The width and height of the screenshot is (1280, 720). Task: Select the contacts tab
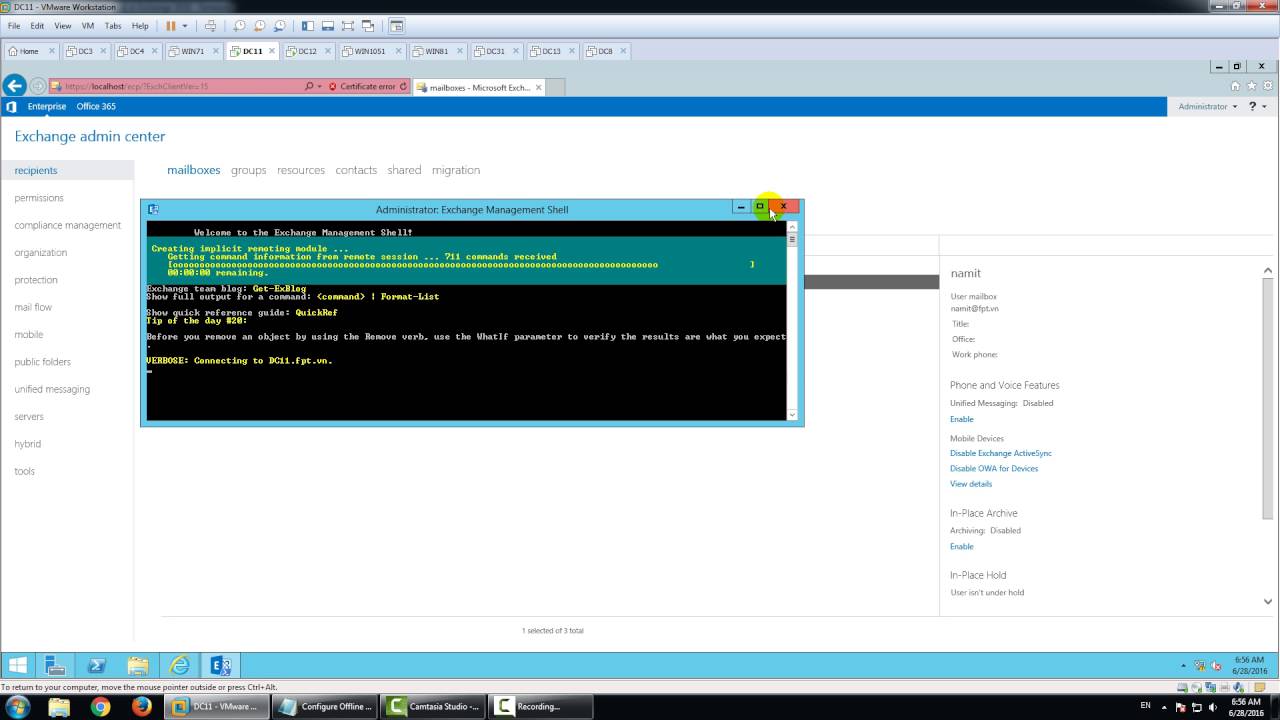[356, 170]
